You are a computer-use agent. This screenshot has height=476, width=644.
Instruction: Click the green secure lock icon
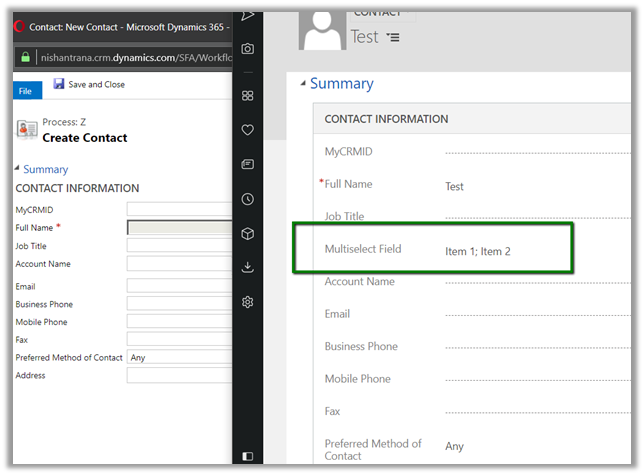(25, 58)
